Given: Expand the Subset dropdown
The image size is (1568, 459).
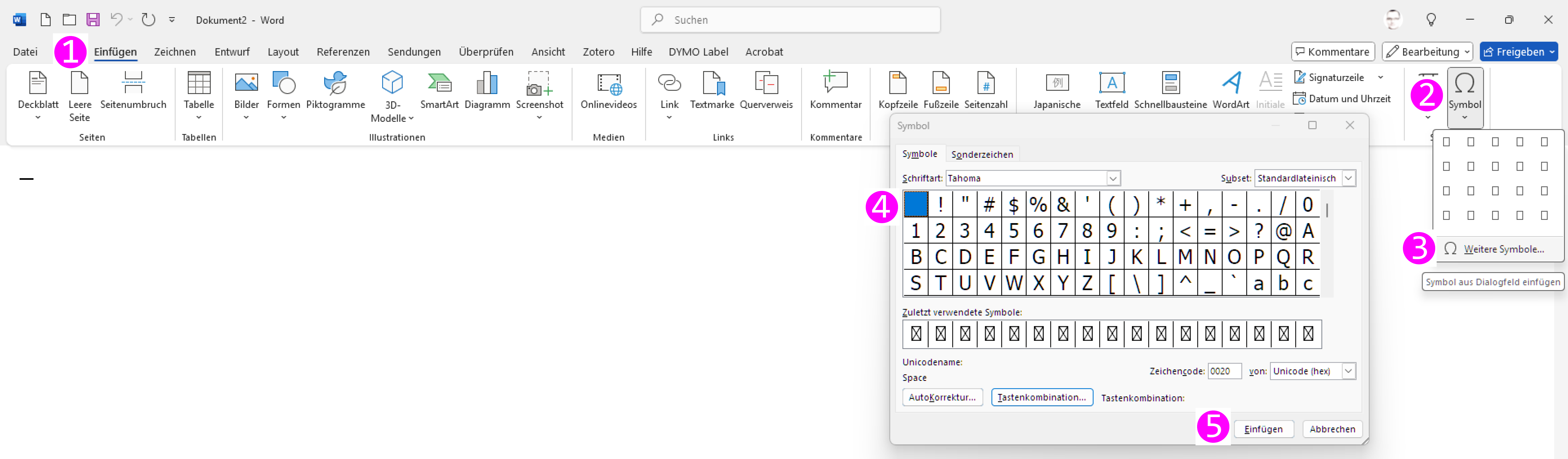Looking at the screenshot, I should [x=1348, y=179].
